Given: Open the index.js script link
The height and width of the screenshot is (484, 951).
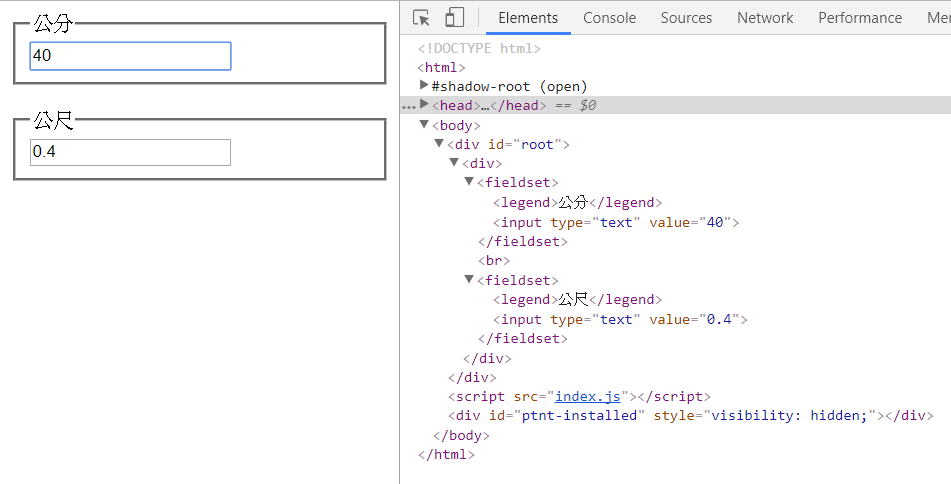Looking at the screenshot, I should (x=588, y=397).
